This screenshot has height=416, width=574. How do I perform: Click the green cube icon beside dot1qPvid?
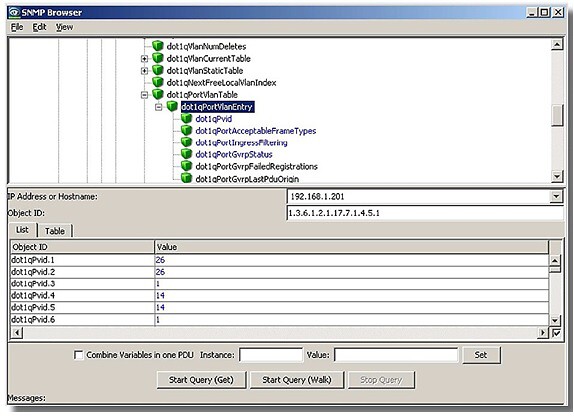186,118
